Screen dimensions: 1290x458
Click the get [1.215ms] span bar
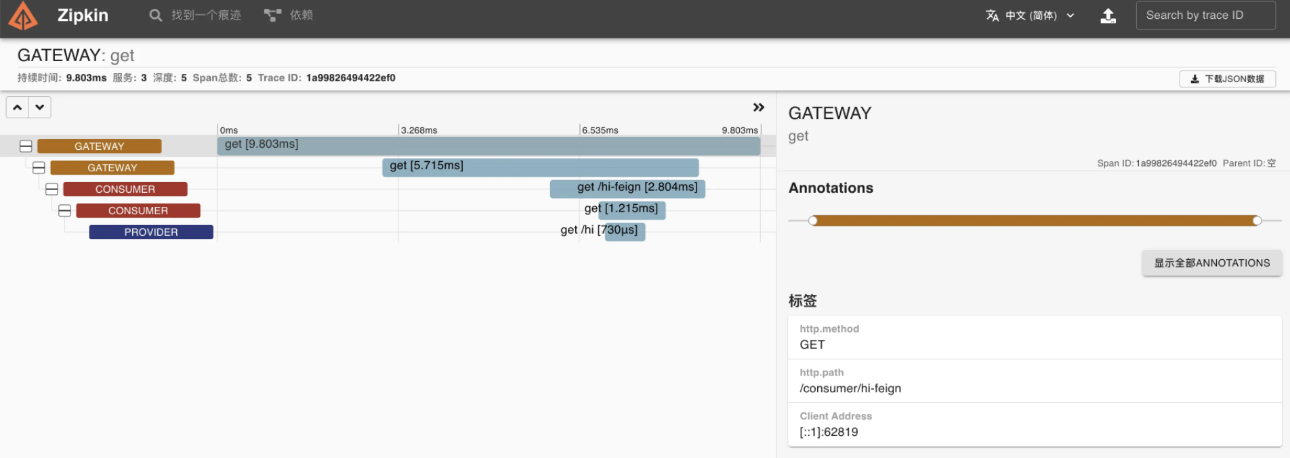click(632, 210)
